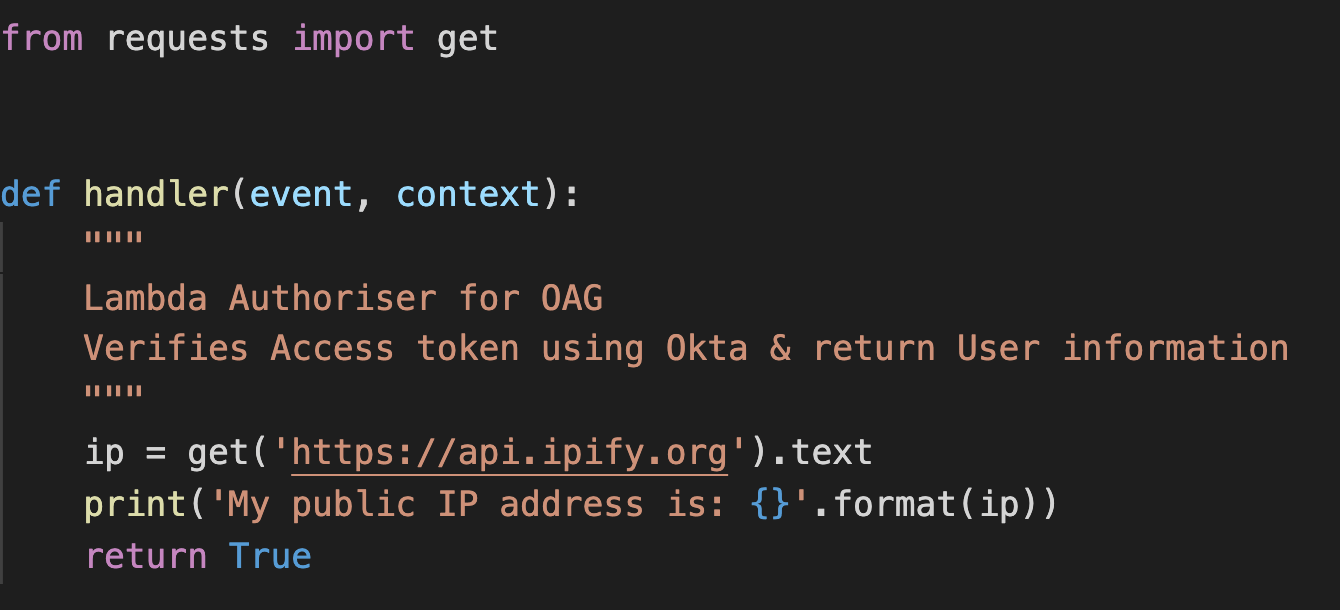Click the 'return' keyword

pos(146,556)
